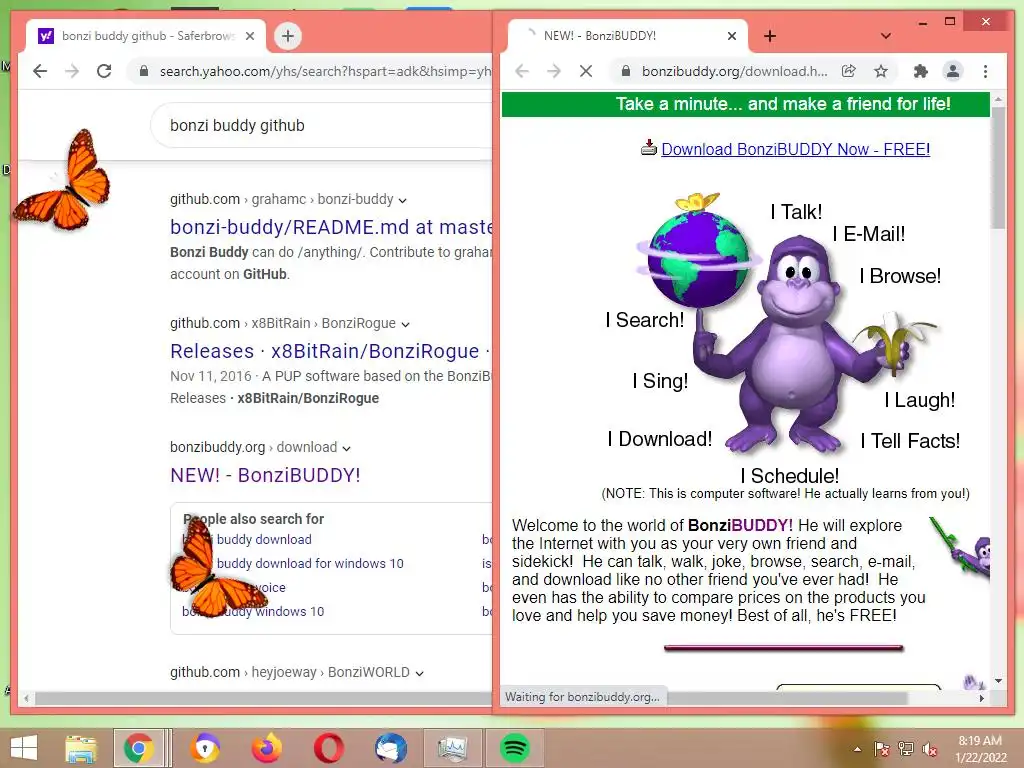Open bonzi-buddy/README.md search result

[x=330, y=227]
